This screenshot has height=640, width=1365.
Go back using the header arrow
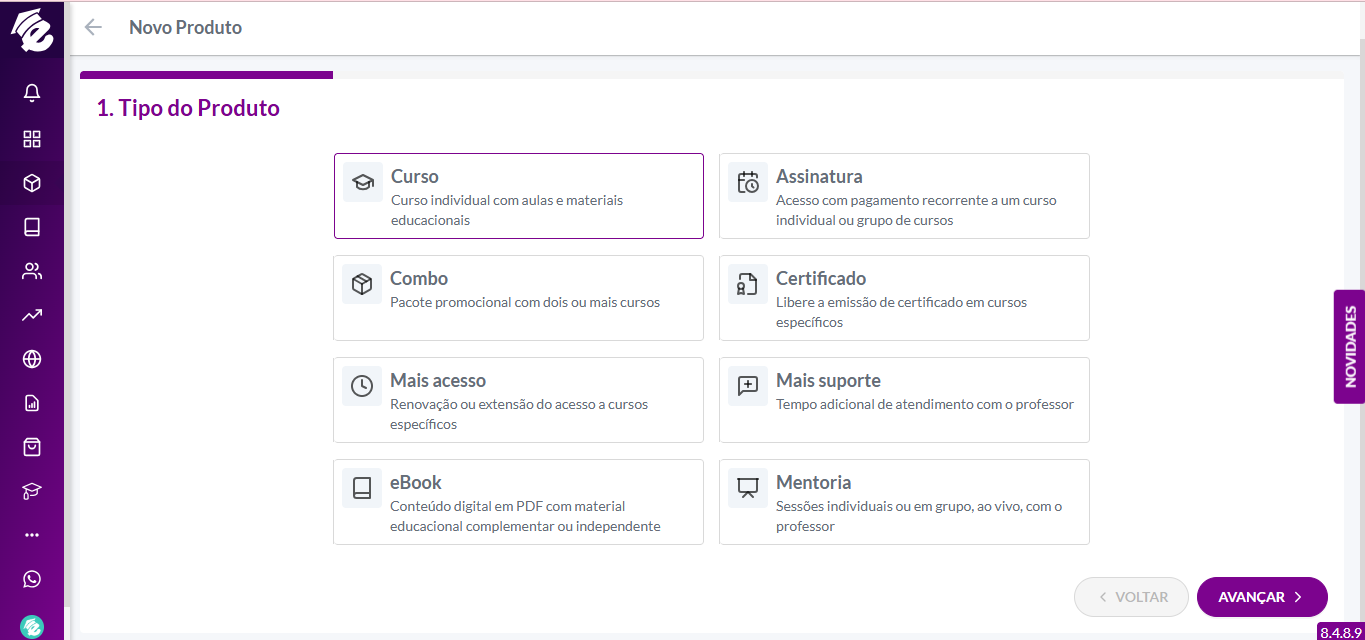(93, 27)
